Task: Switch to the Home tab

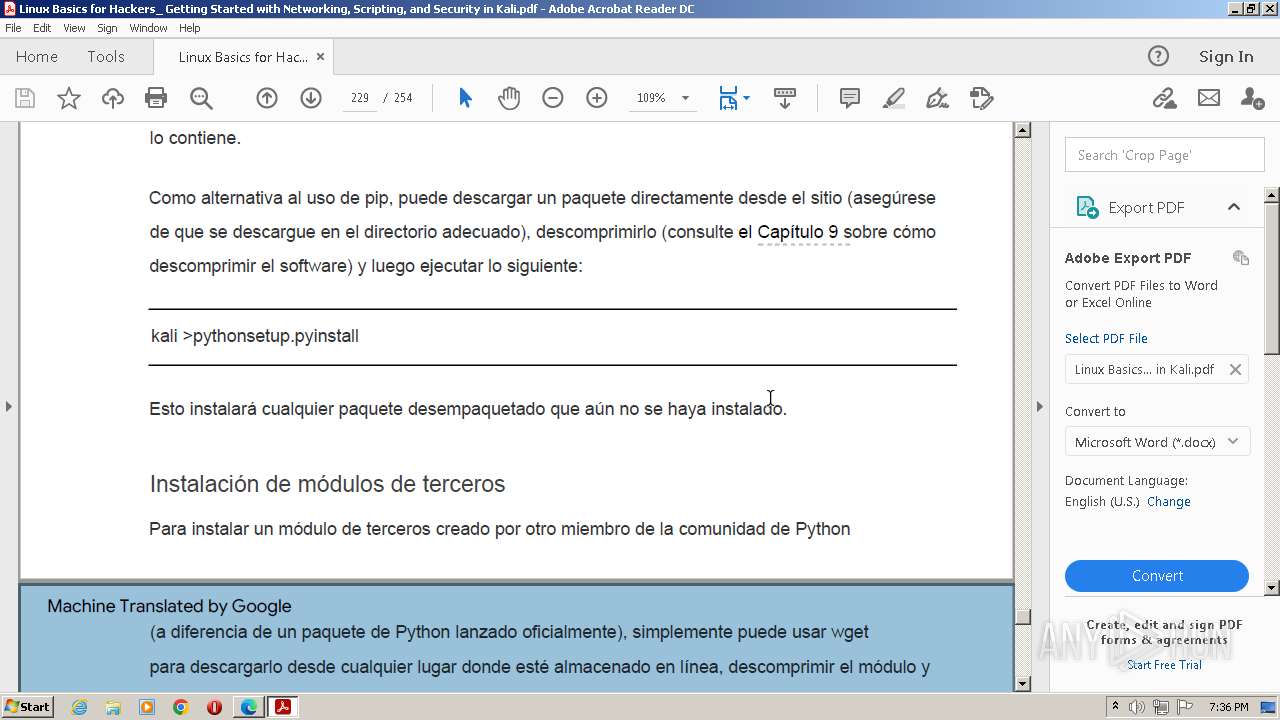Action: click(x=37, y=57)
